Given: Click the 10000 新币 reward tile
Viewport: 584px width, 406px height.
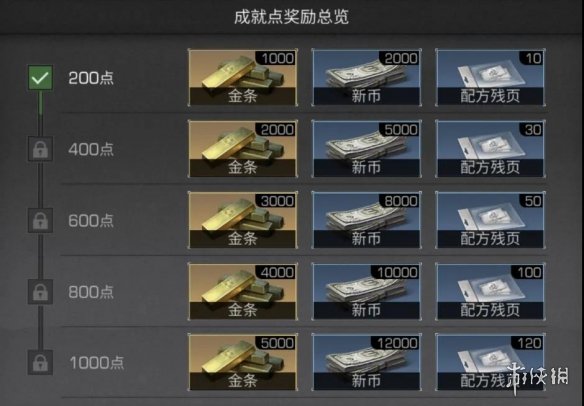Looking at the screenshot, I should (x=366, y=291).
